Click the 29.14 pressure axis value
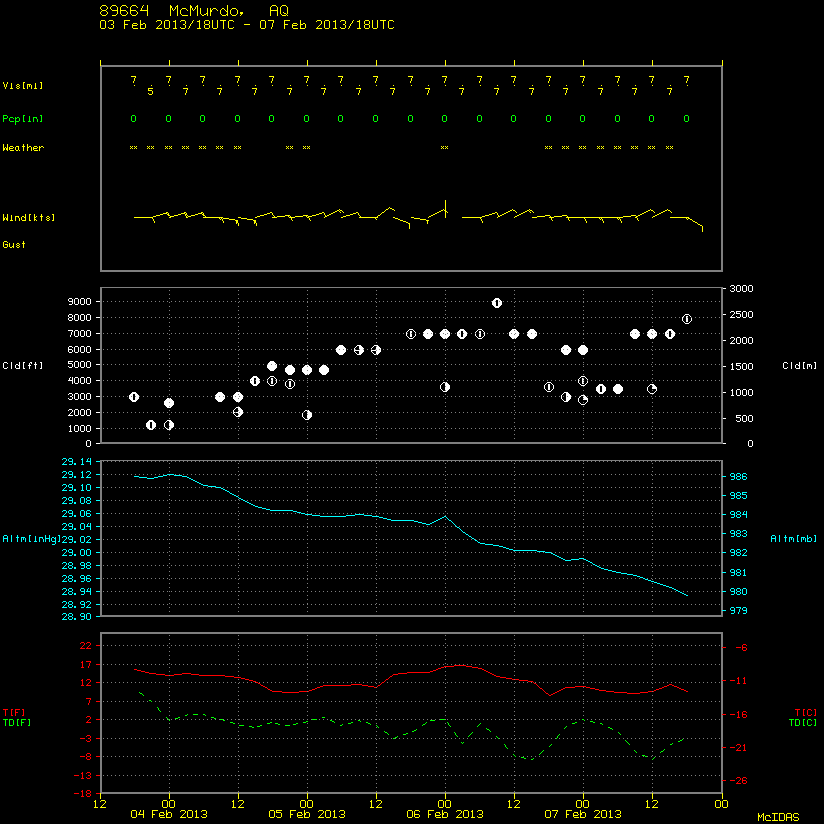The height and width of the screenshot is (824, 824). pyautogui.click(x=76, y=461)
